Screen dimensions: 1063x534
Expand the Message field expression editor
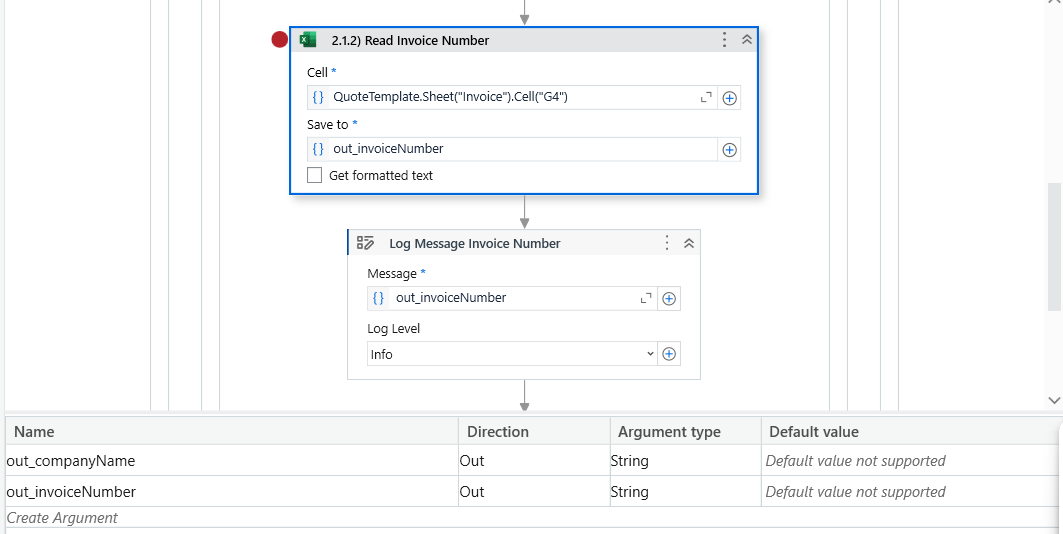click(646, 298)
